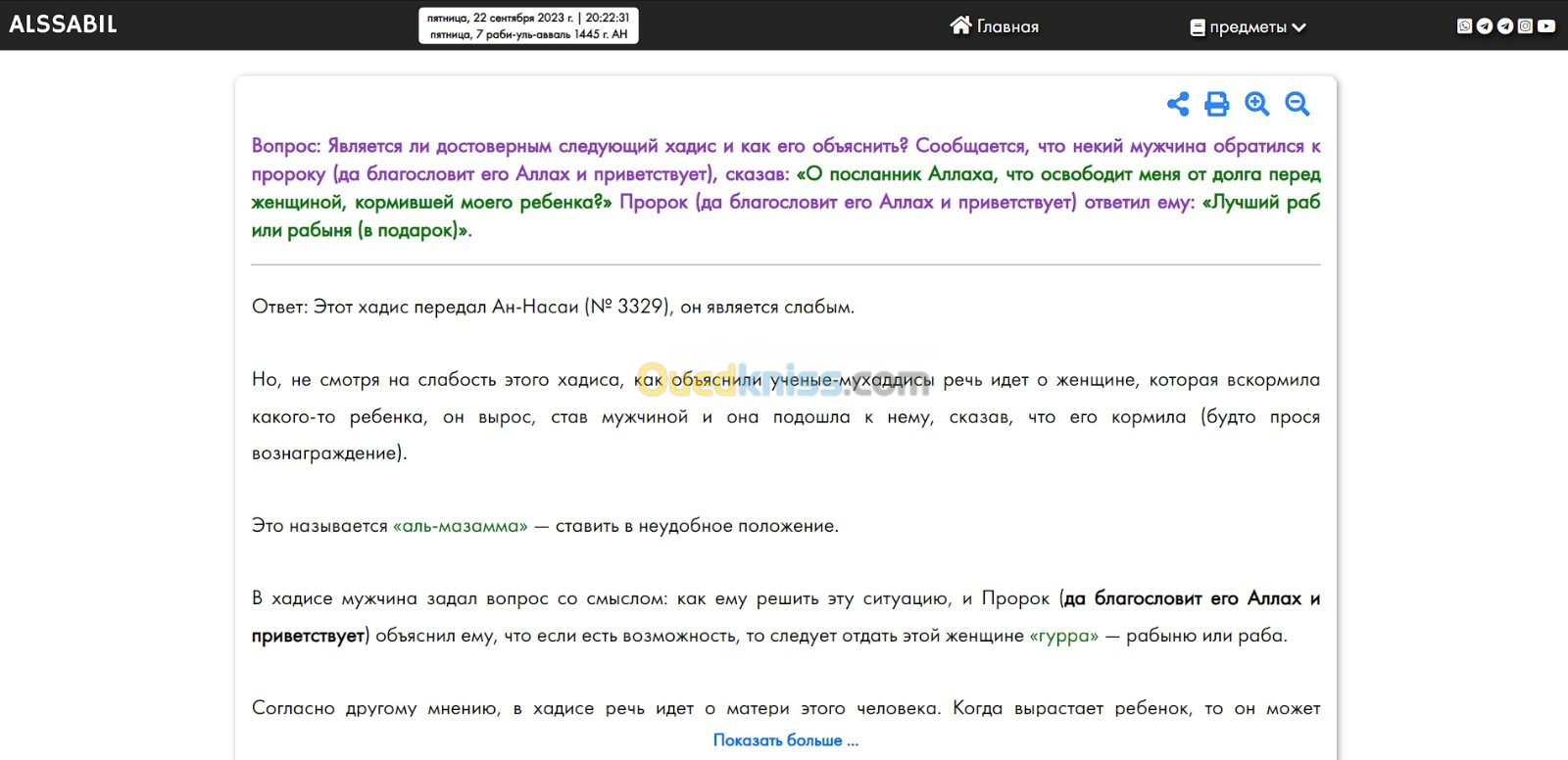Click the green term «гурра»
The image size is (1568, 760).
coord(1064,636)
